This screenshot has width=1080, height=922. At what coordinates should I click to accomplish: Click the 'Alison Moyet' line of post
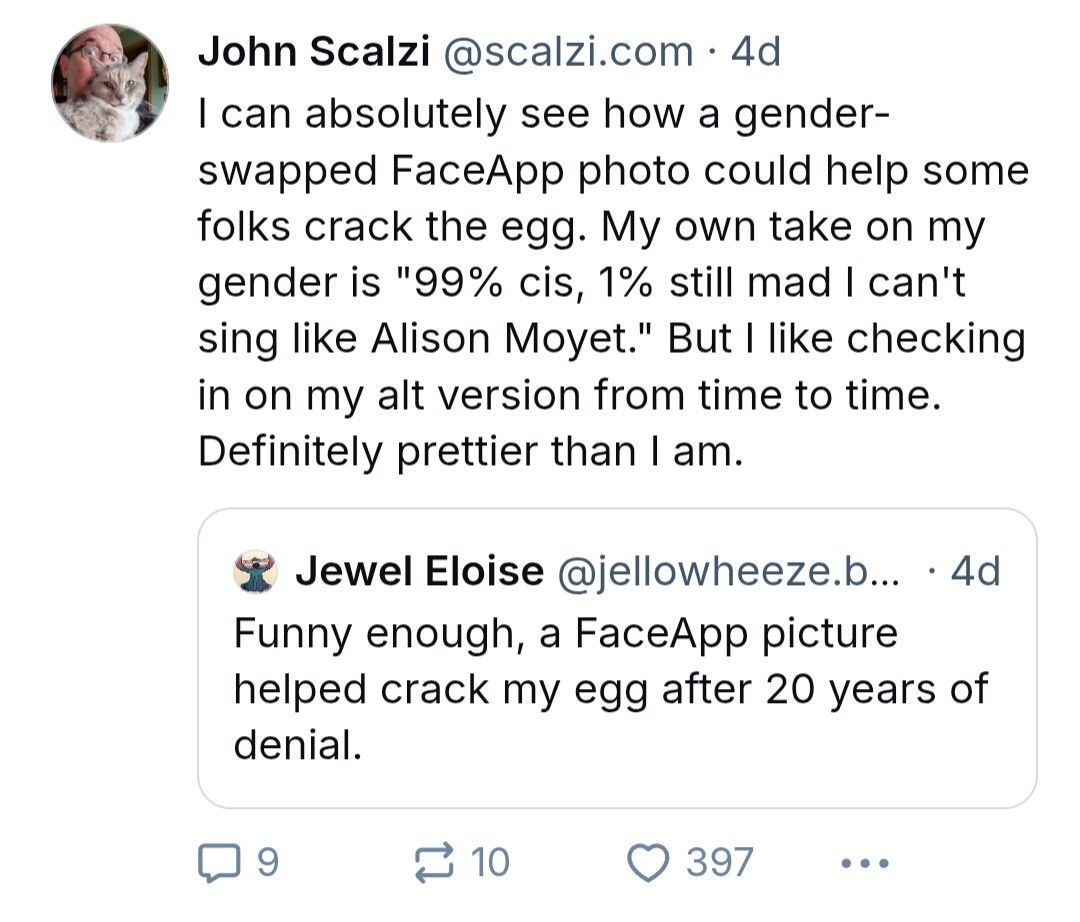tap(612, 339)
